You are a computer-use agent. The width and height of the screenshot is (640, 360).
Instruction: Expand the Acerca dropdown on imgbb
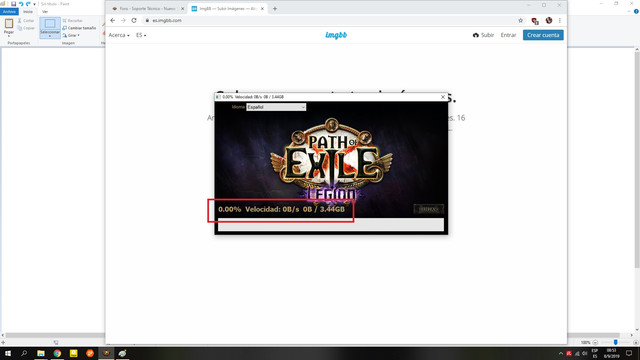point(119,35)
